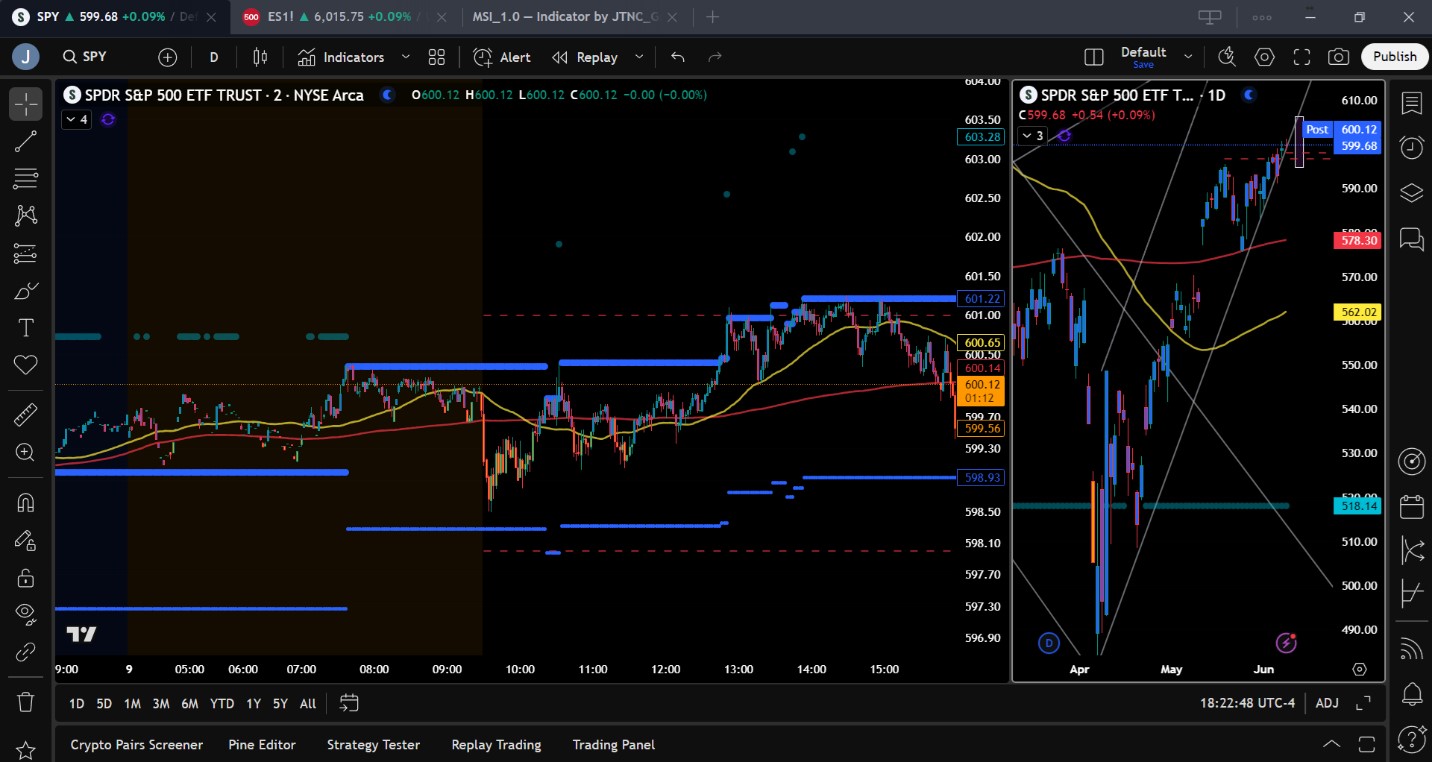Collapse the daily chart indicator legend showing 3
This screenshot has height=762, width=1432.
click(x=1033, y=136)
